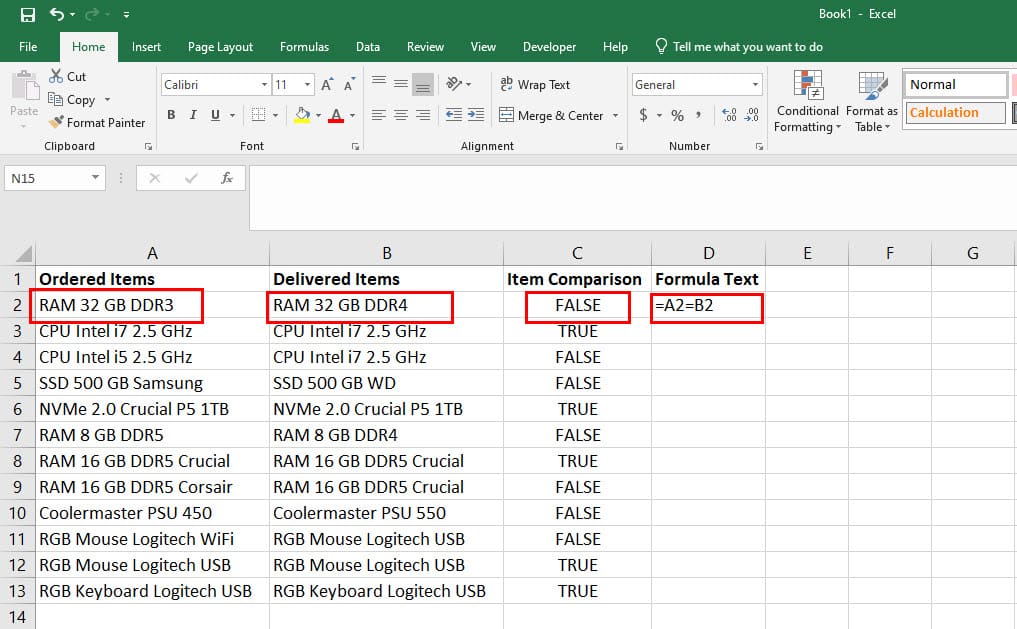This screenshot has height=629, width=1017.
Task: Apply Accounting dollar format
Action: tap(643, 115)
